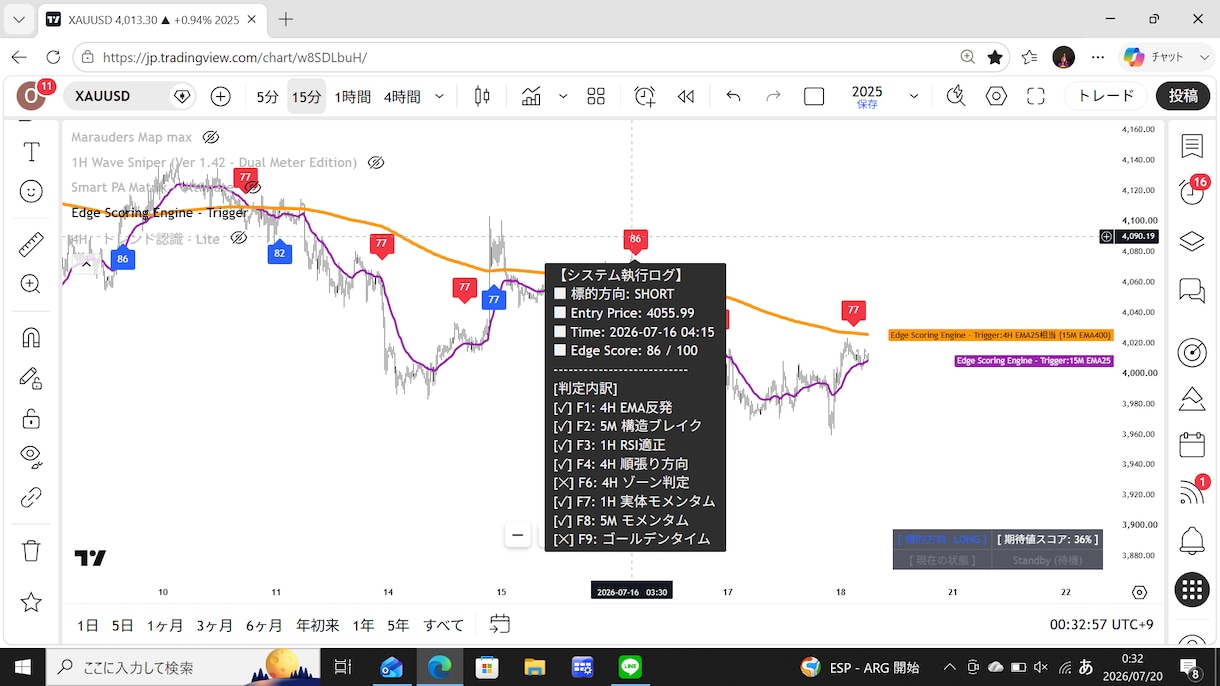Toggle lock all drawings
1220x686 pixels.
point(31,418)
